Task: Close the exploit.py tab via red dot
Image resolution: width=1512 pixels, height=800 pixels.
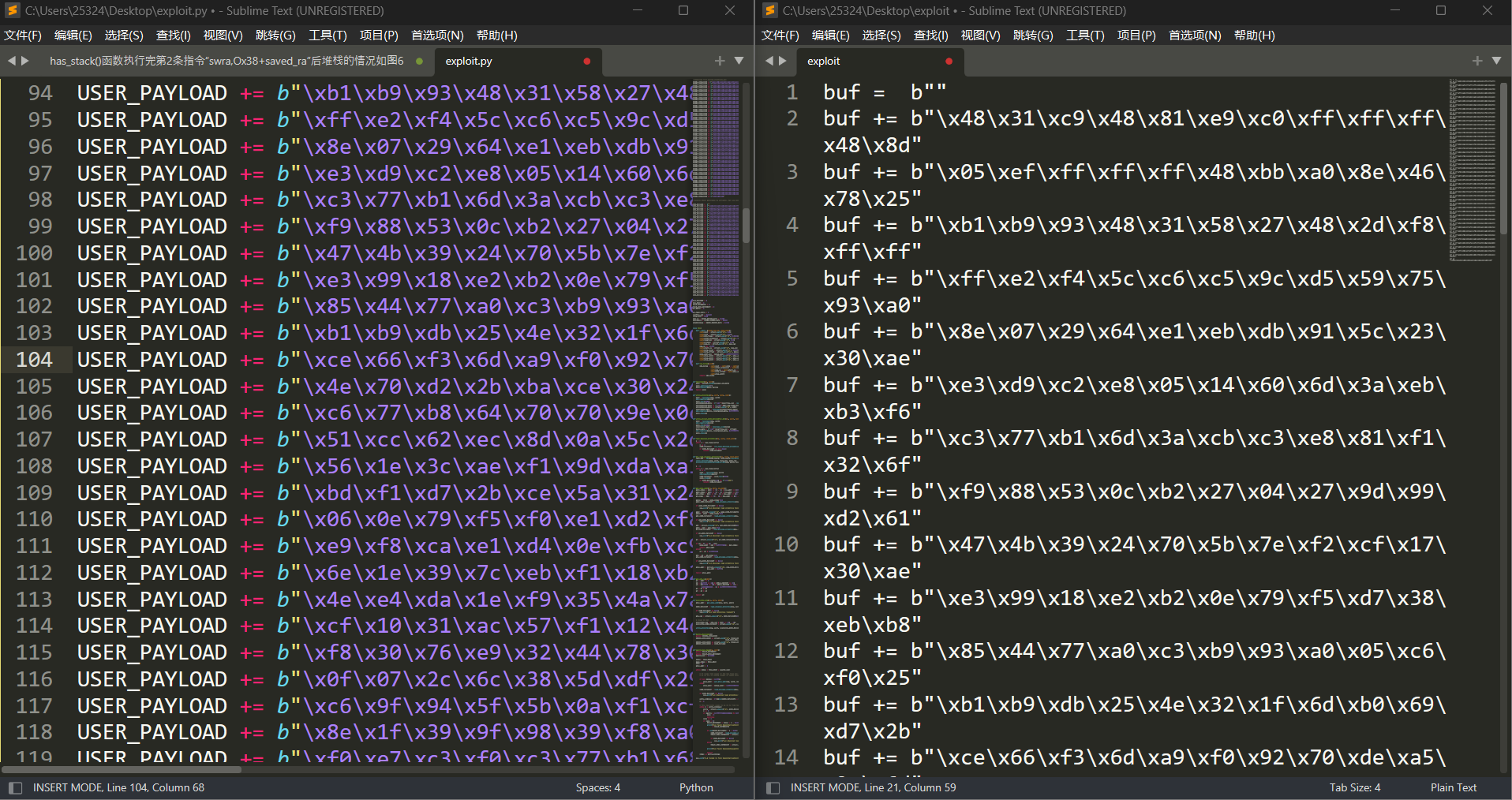Action: [x=586, y=61]
